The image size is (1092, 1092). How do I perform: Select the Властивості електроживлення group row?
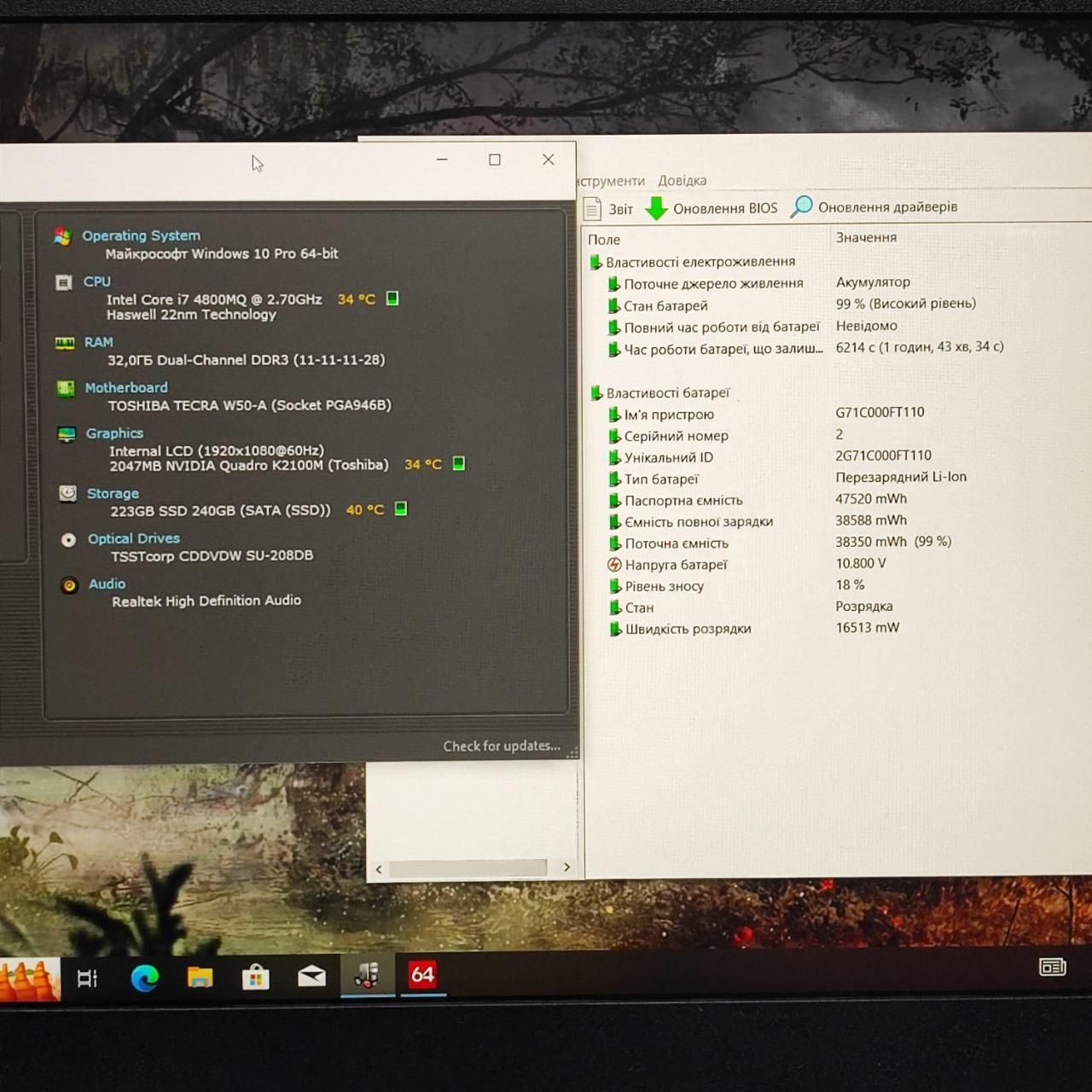(x=700, y=262)
